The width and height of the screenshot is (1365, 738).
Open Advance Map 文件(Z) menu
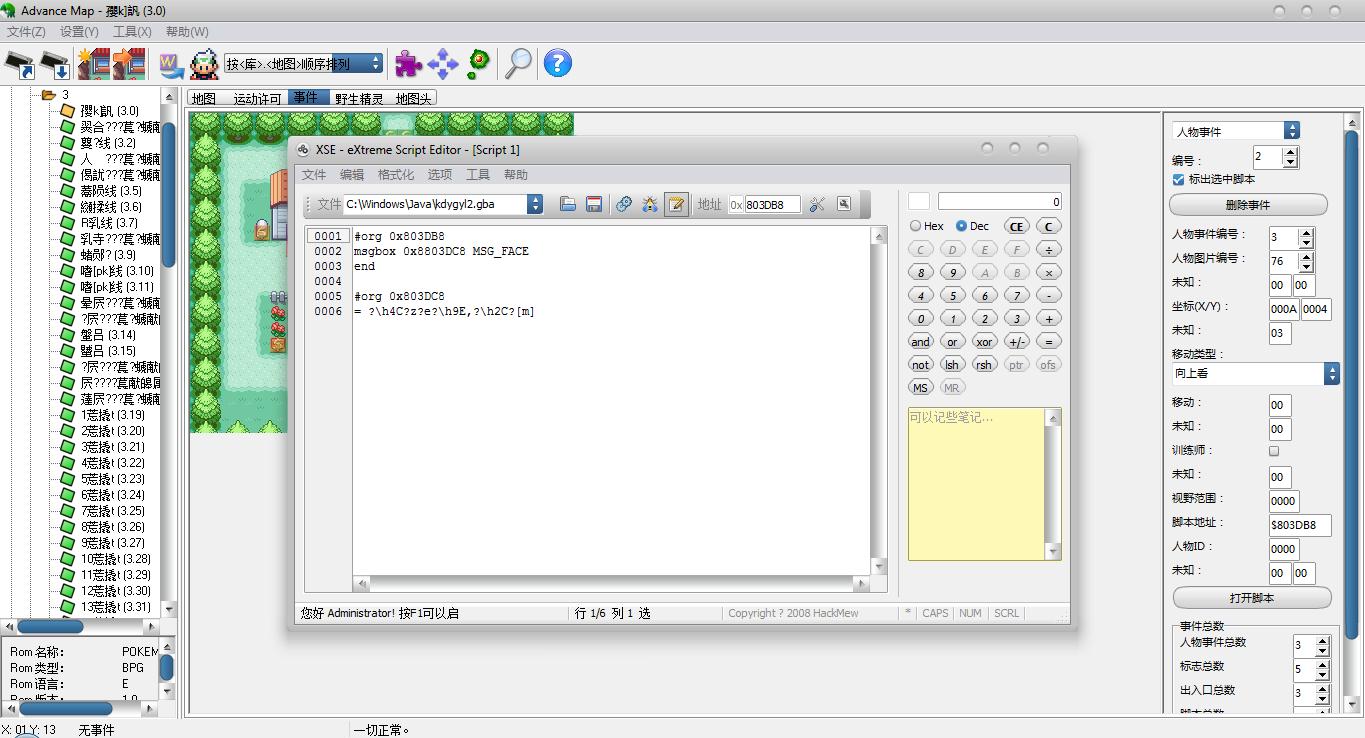click(x=26, y=32)
